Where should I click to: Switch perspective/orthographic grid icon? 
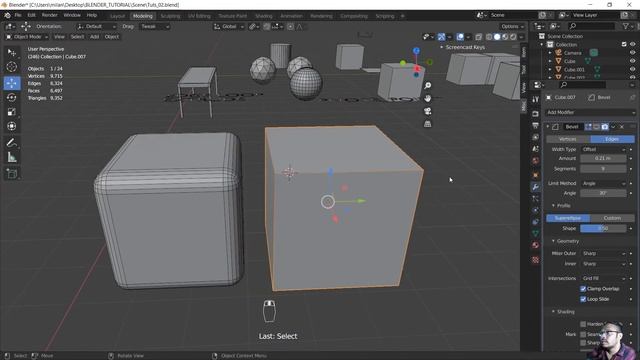427,124
